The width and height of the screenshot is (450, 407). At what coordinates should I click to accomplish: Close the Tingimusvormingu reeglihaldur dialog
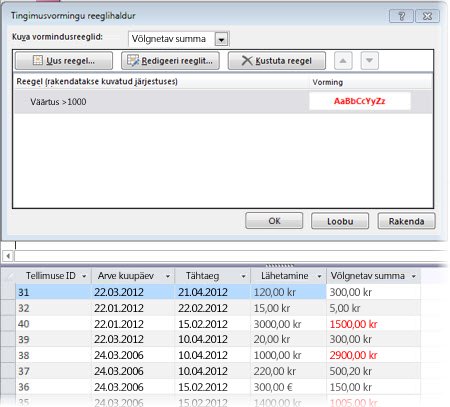coord(427,16)
